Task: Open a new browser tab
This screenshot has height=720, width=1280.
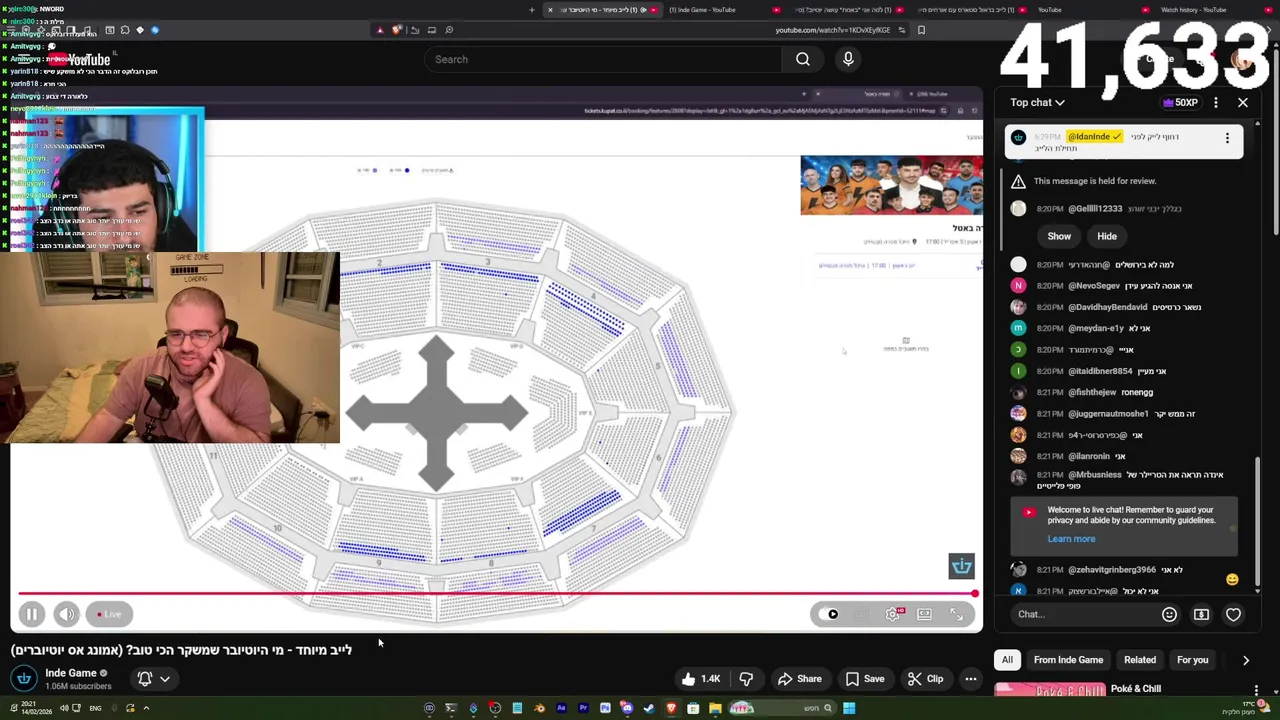Action: (532, 10)
